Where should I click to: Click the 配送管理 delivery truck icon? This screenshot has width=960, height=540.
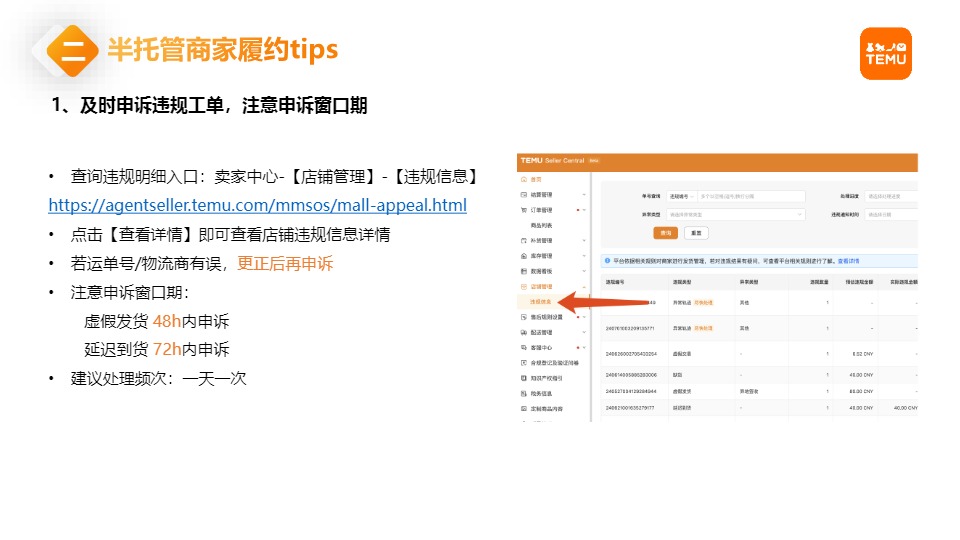click(x=522, y=332)
